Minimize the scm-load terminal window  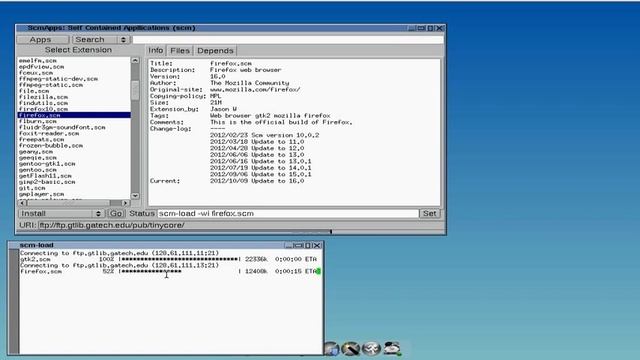point(289,245)
